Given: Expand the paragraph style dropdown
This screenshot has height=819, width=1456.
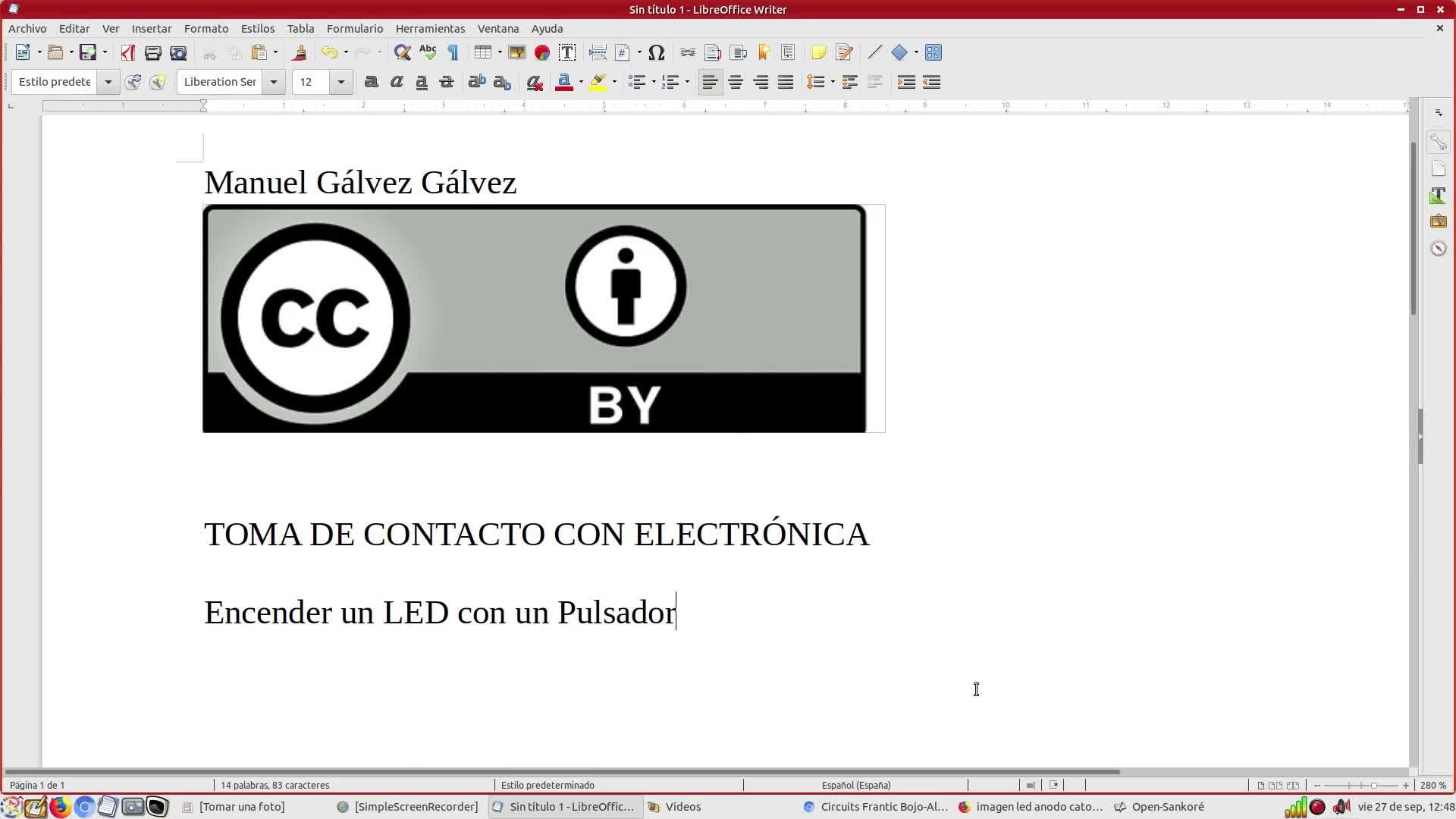Looking at the screenshot, I should 108,82.
